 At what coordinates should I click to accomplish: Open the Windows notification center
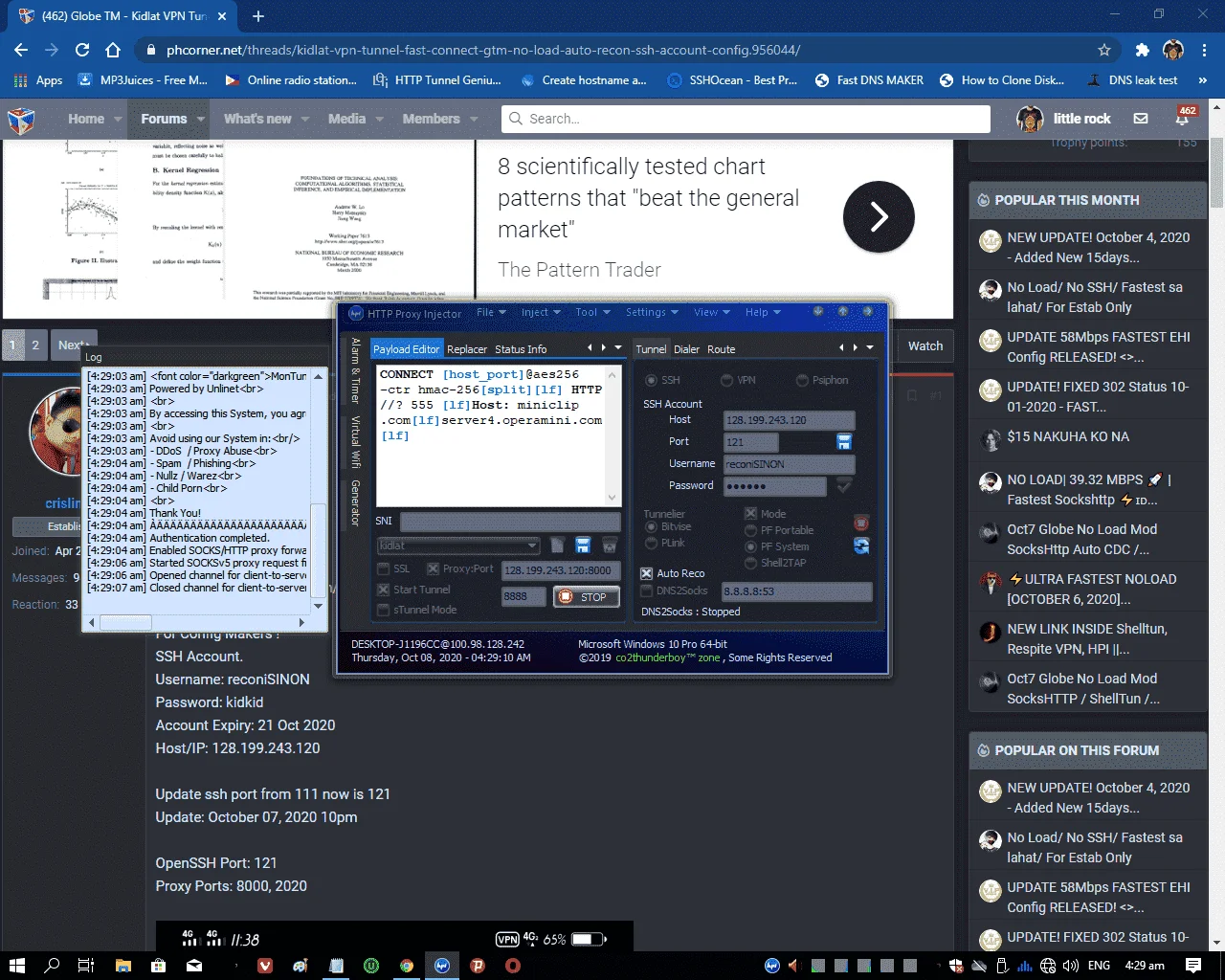1193,966
